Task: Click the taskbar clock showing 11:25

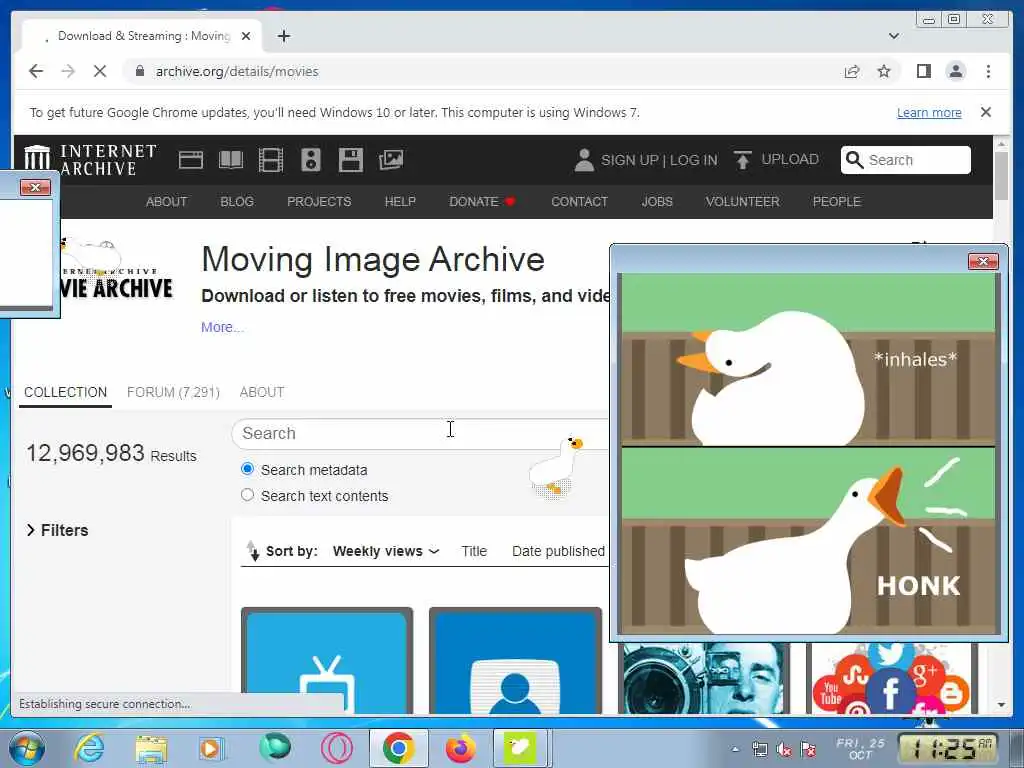Action: pyautogui.click(x=947, y=749)
